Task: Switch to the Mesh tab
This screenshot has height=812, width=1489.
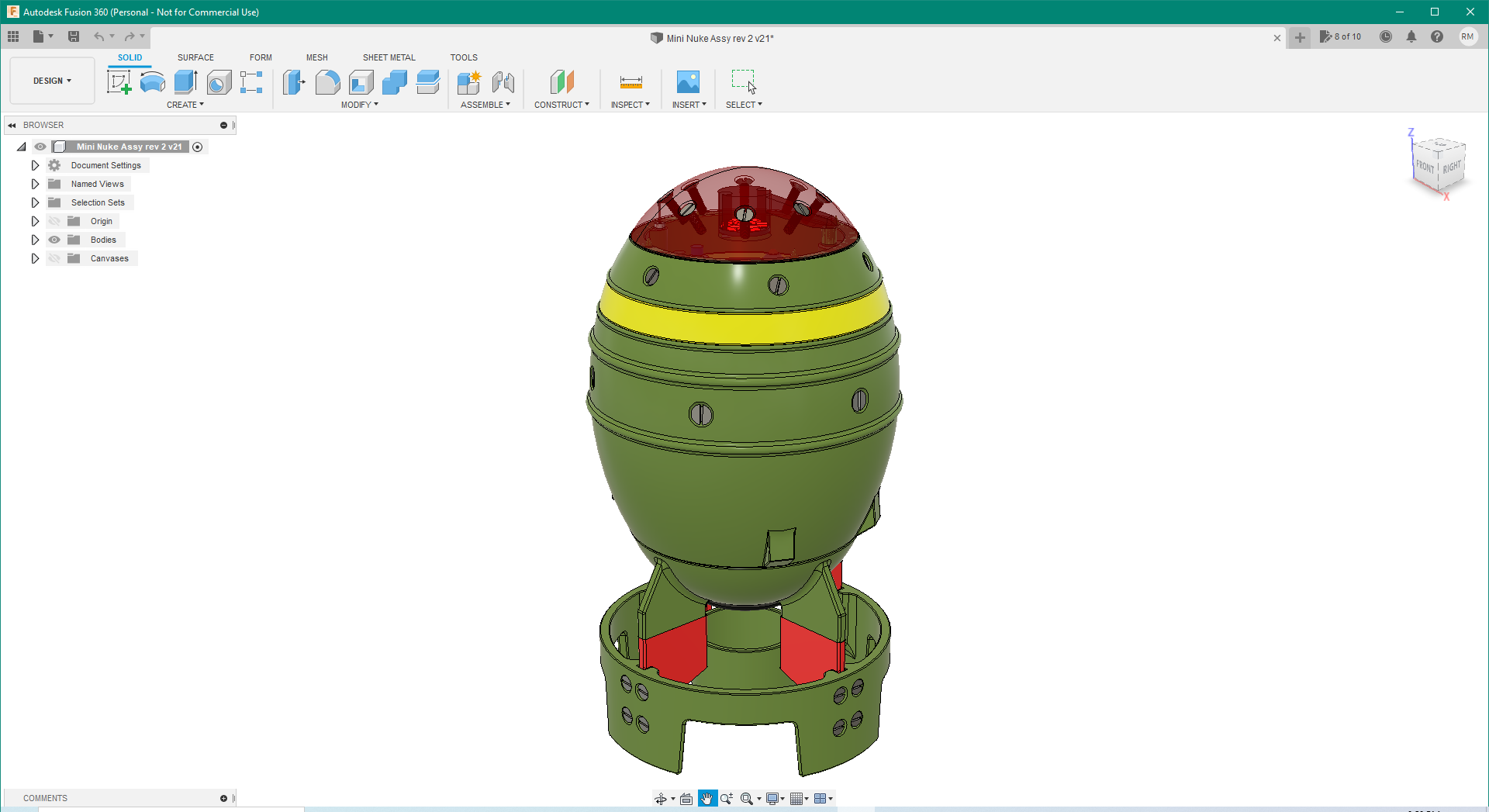Action: 316,57
